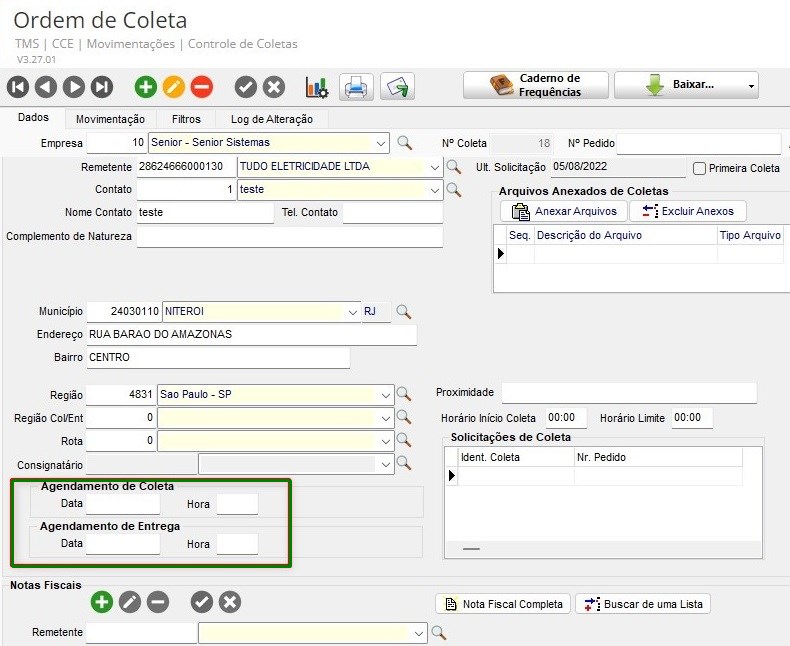Click Horário Início Coleta field
This screenshot has width=790, height=646.
point(566,418)
